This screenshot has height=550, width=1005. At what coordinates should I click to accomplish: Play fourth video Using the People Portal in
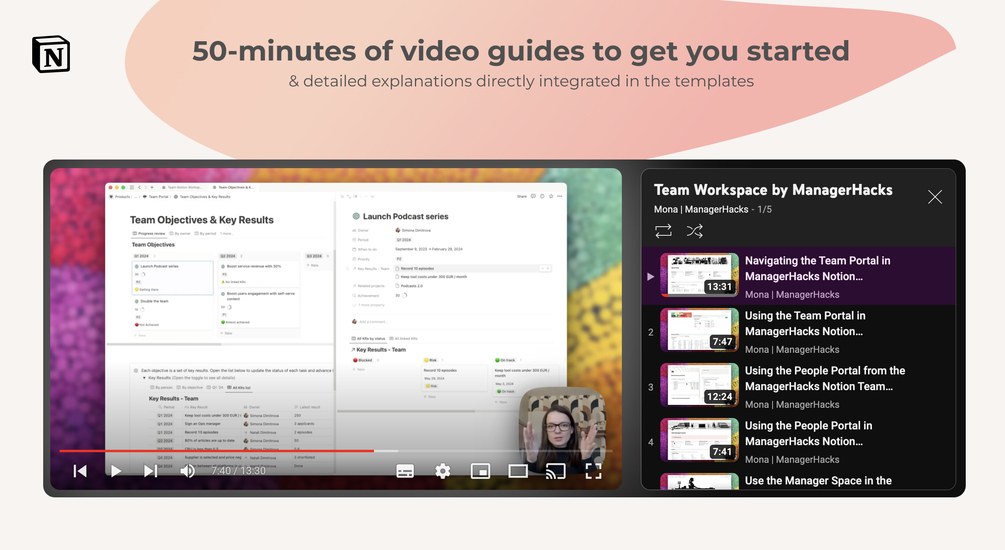click(808, 434)
